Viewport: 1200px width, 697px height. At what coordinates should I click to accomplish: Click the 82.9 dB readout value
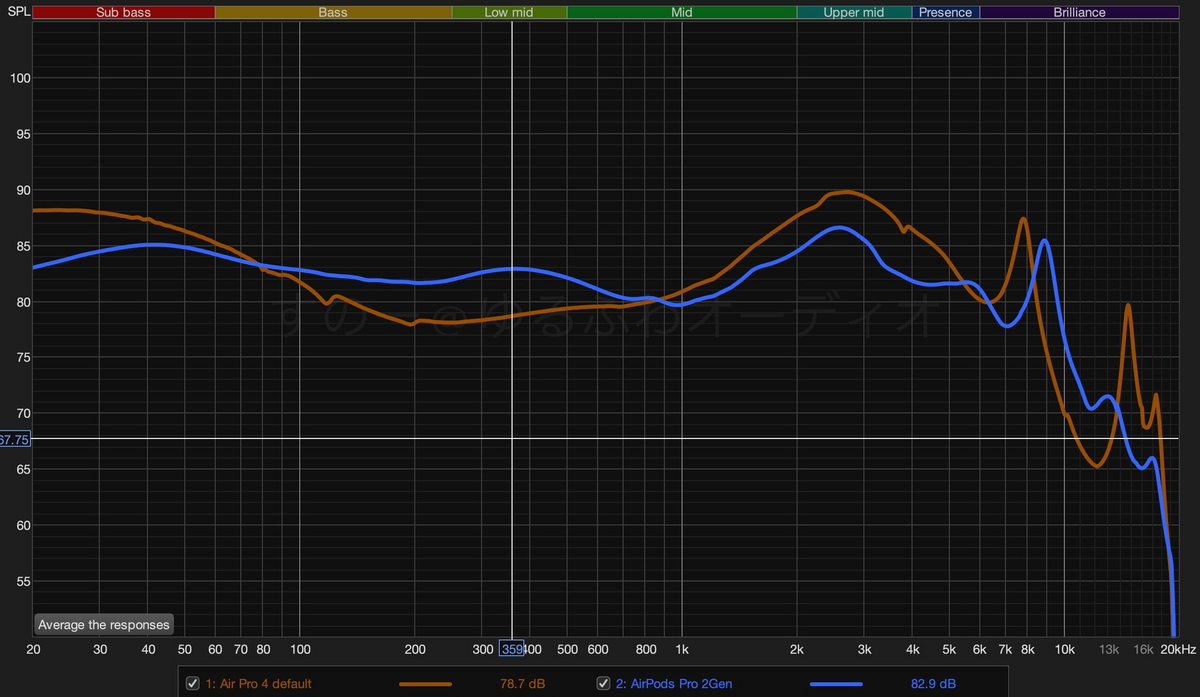pyautogui.click(x=933, y=684)
